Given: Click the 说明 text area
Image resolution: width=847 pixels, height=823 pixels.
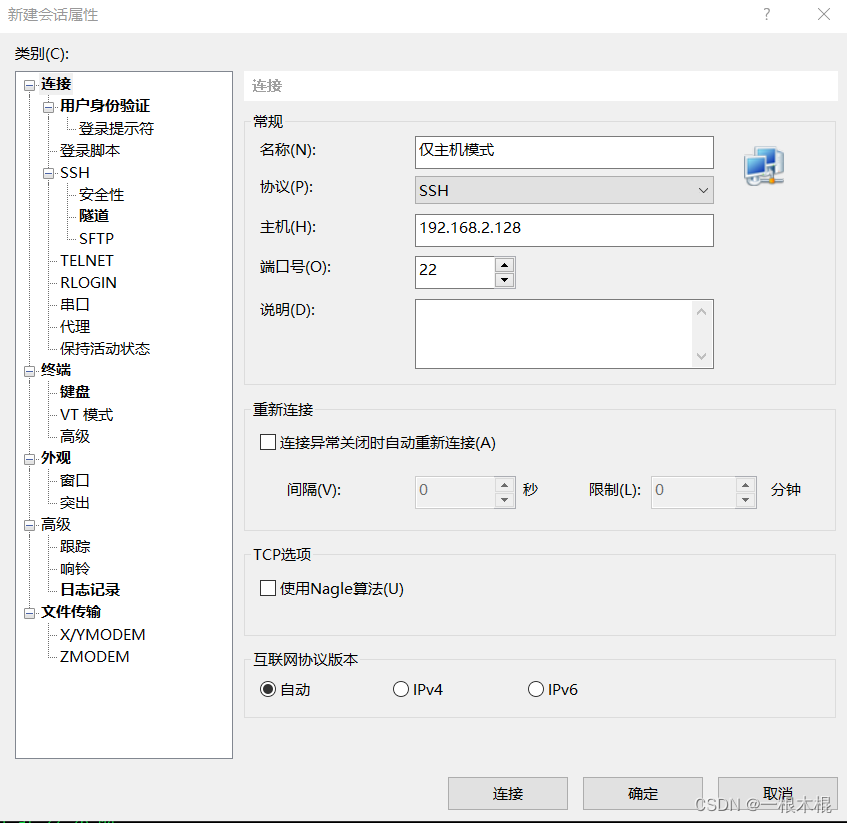Looking at the screenshot, I should [553, 334].
